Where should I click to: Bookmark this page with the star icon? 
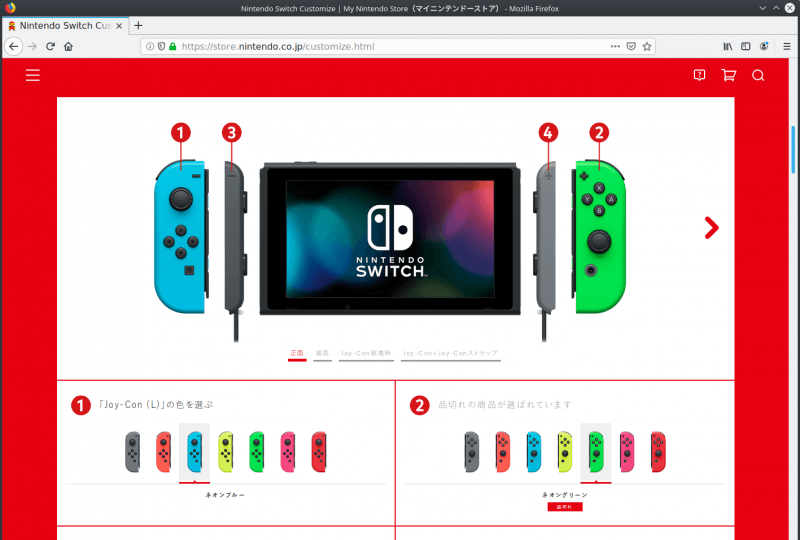pos(647,46)
